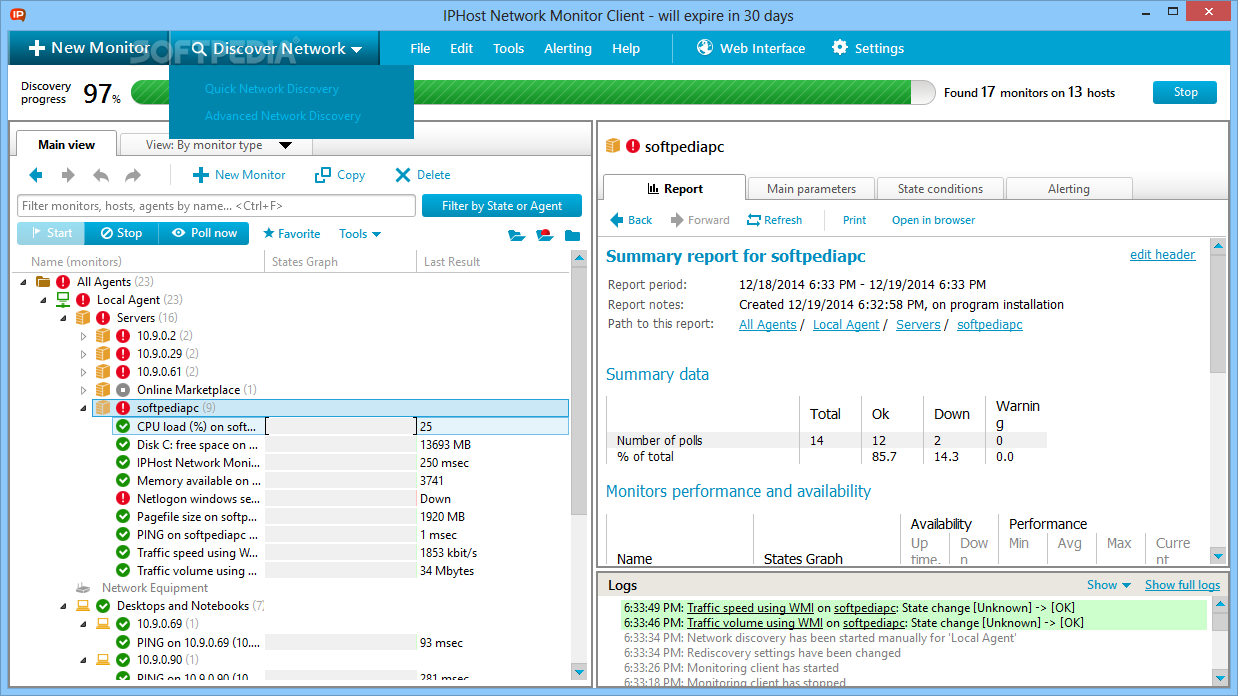
Task: Click the undo arrow icon
Action: point(101,175)
